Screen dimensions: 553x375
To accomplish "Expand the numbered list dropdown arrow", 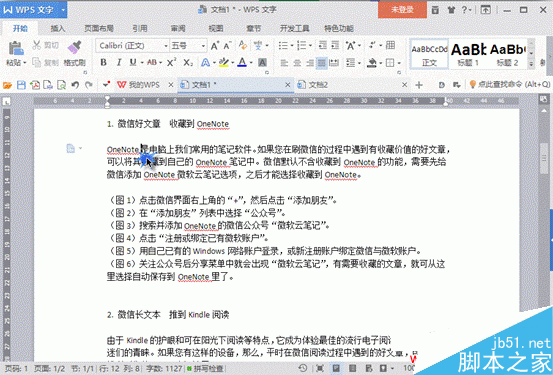I will [x=310, y=45].
